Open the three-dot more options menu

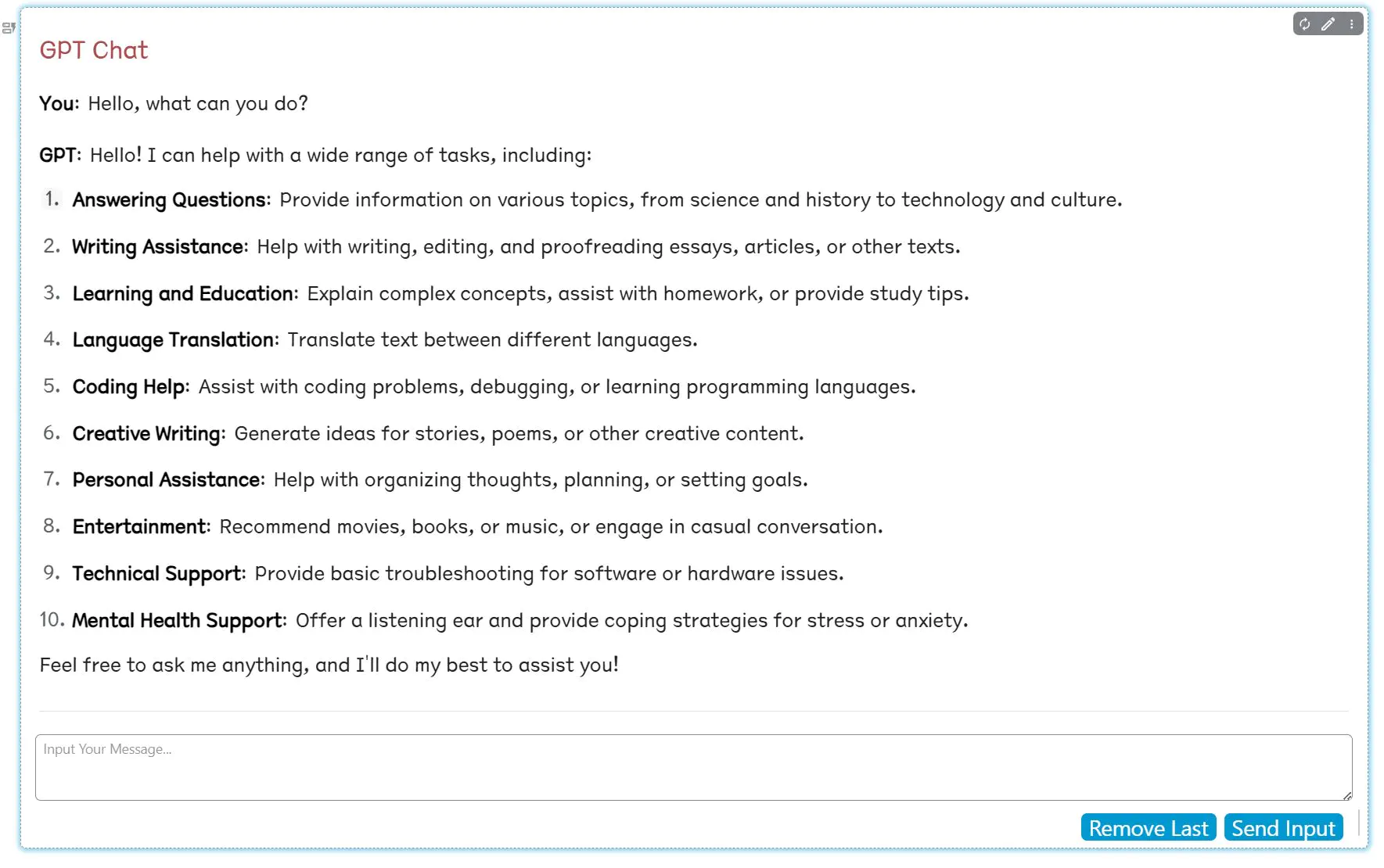coord(1351,24)
